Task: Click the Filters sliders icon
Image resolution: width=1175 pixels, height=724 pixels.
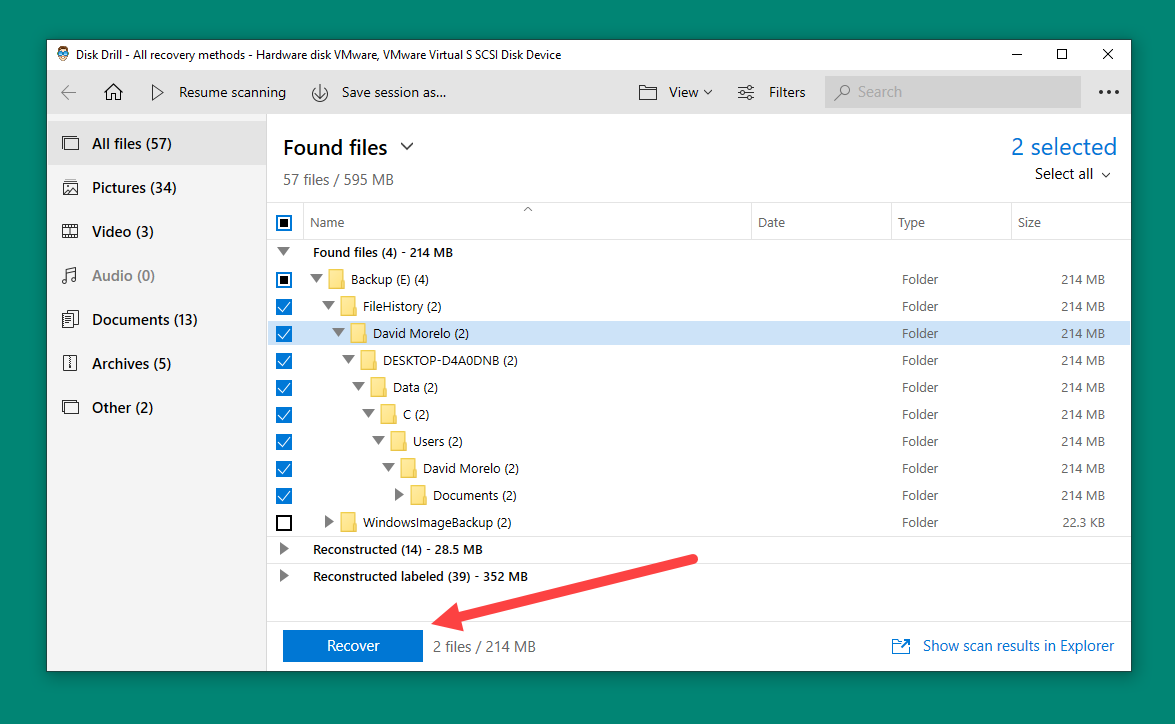Action: 746,92
